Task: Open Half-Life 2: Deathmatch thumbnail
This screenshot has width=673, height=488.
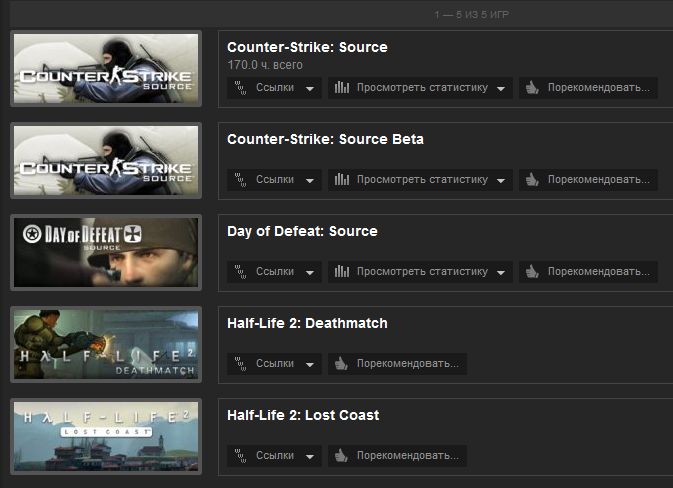Action: point(106,345)
